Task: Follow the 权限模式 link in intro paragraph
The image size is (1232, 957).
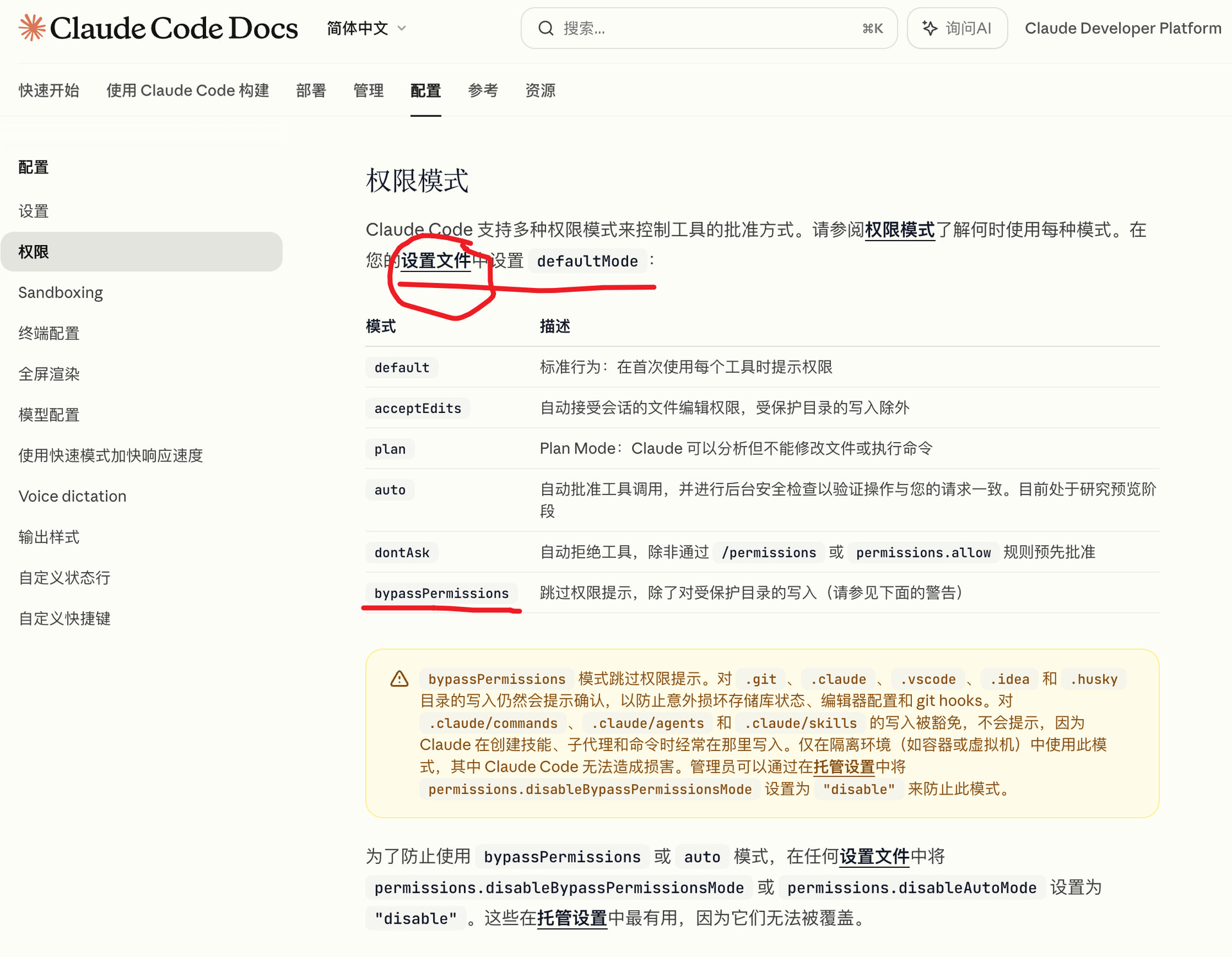Action: (x=900, y=230)
